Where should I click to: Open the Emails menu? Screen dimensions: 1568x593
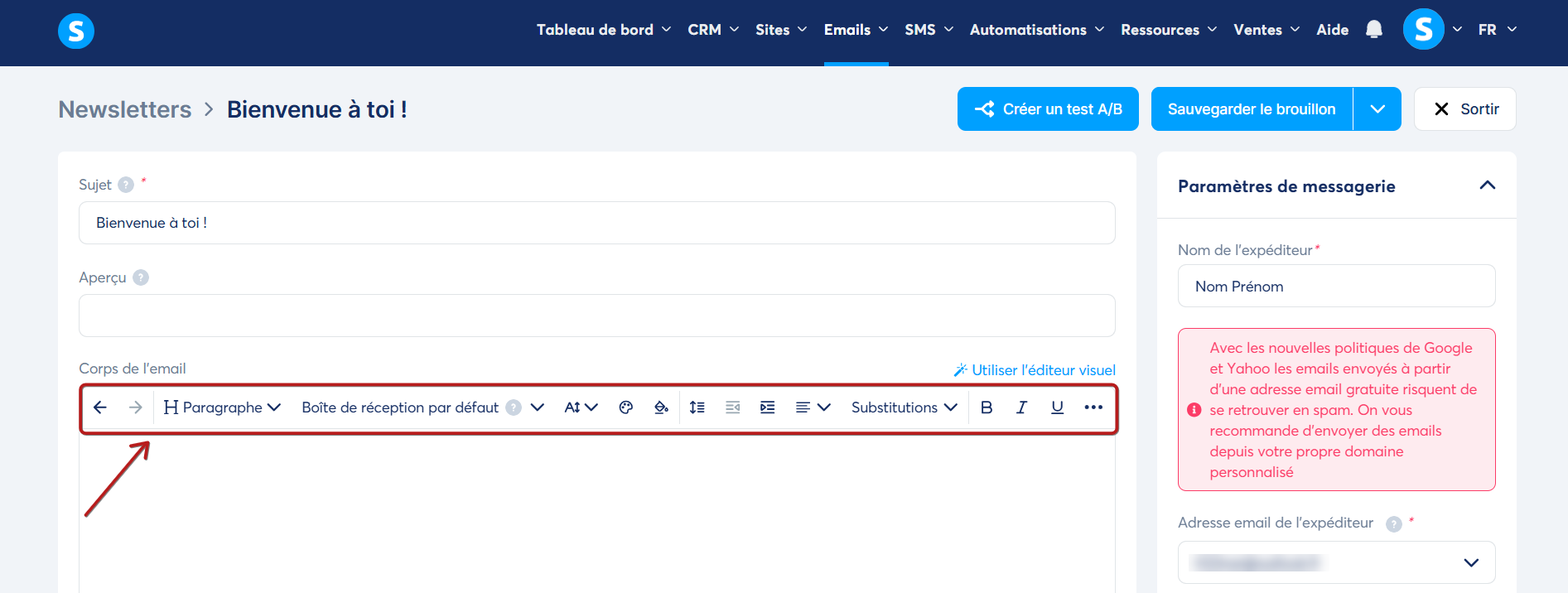[x=856, y=30]
